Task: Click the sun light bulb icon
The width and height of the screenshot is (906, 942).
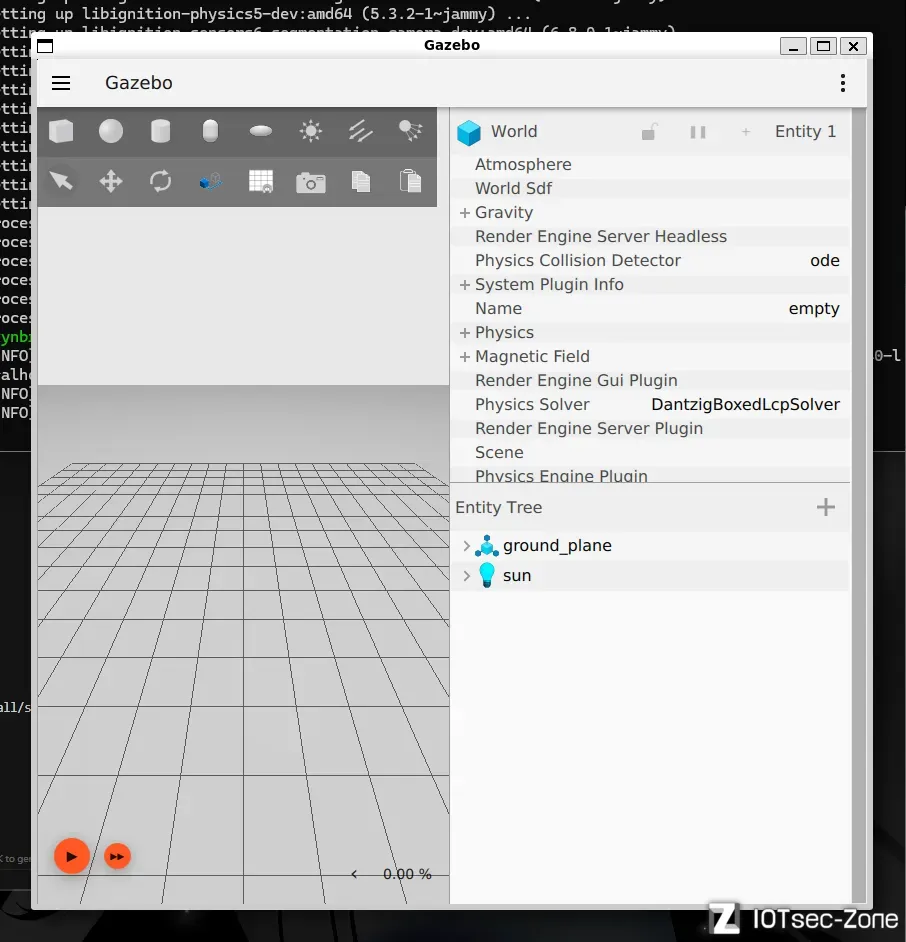Action: click(x=487, y=576)
